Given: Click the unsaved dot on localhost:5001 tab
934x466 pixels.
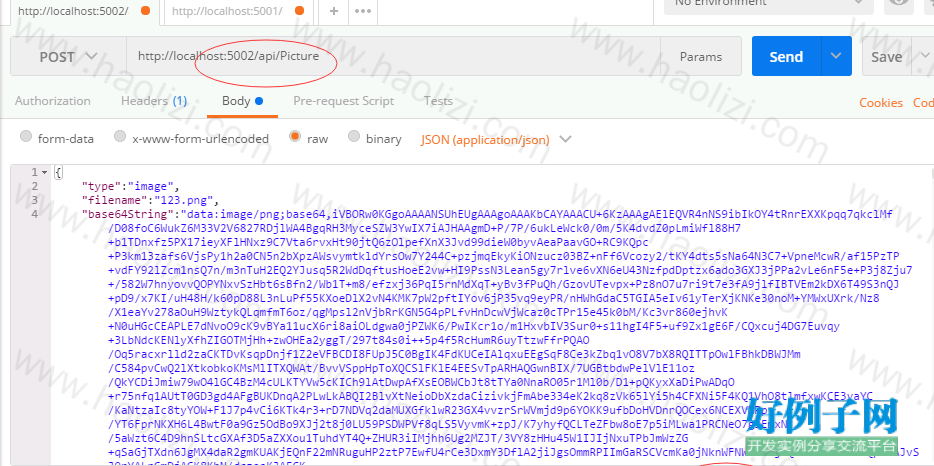Looking at the screenshot, I should [300, 11].
